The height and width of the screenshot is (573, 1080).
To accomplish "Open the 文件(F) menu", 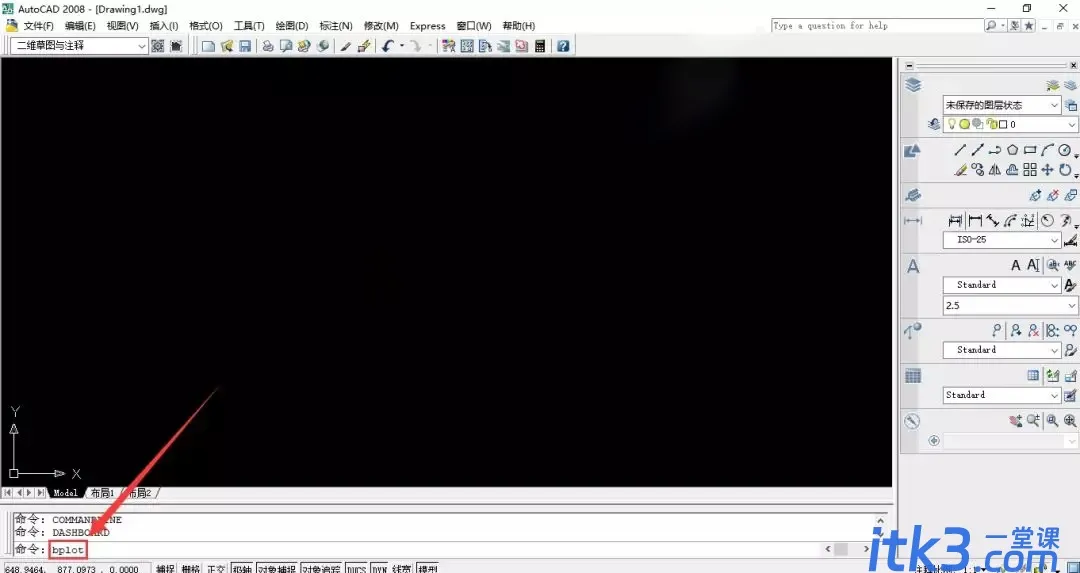I will 39,25.
